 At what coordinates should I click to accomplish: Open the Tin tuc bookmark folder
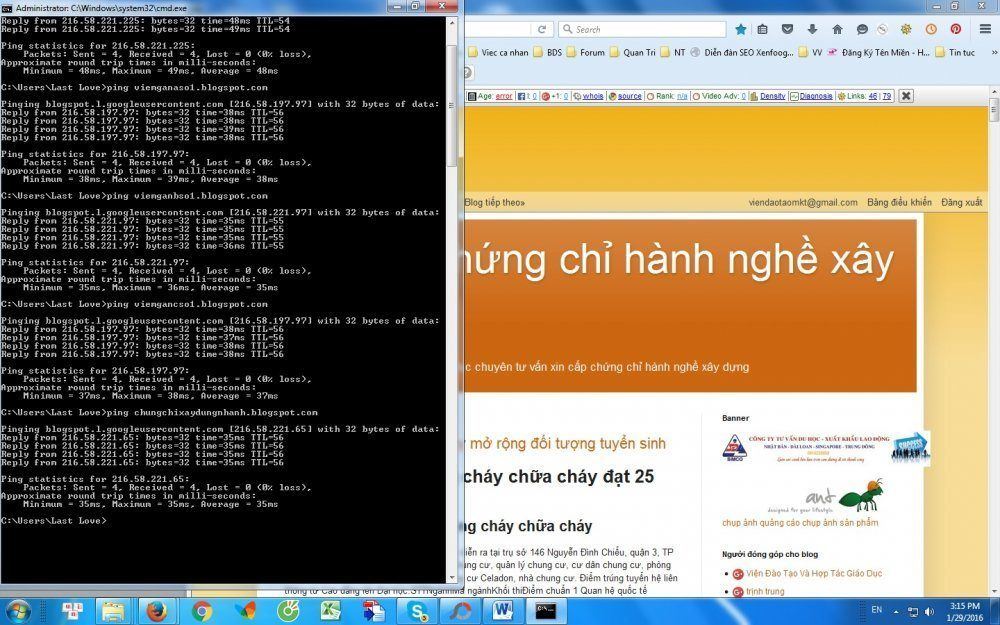point(955,52)
